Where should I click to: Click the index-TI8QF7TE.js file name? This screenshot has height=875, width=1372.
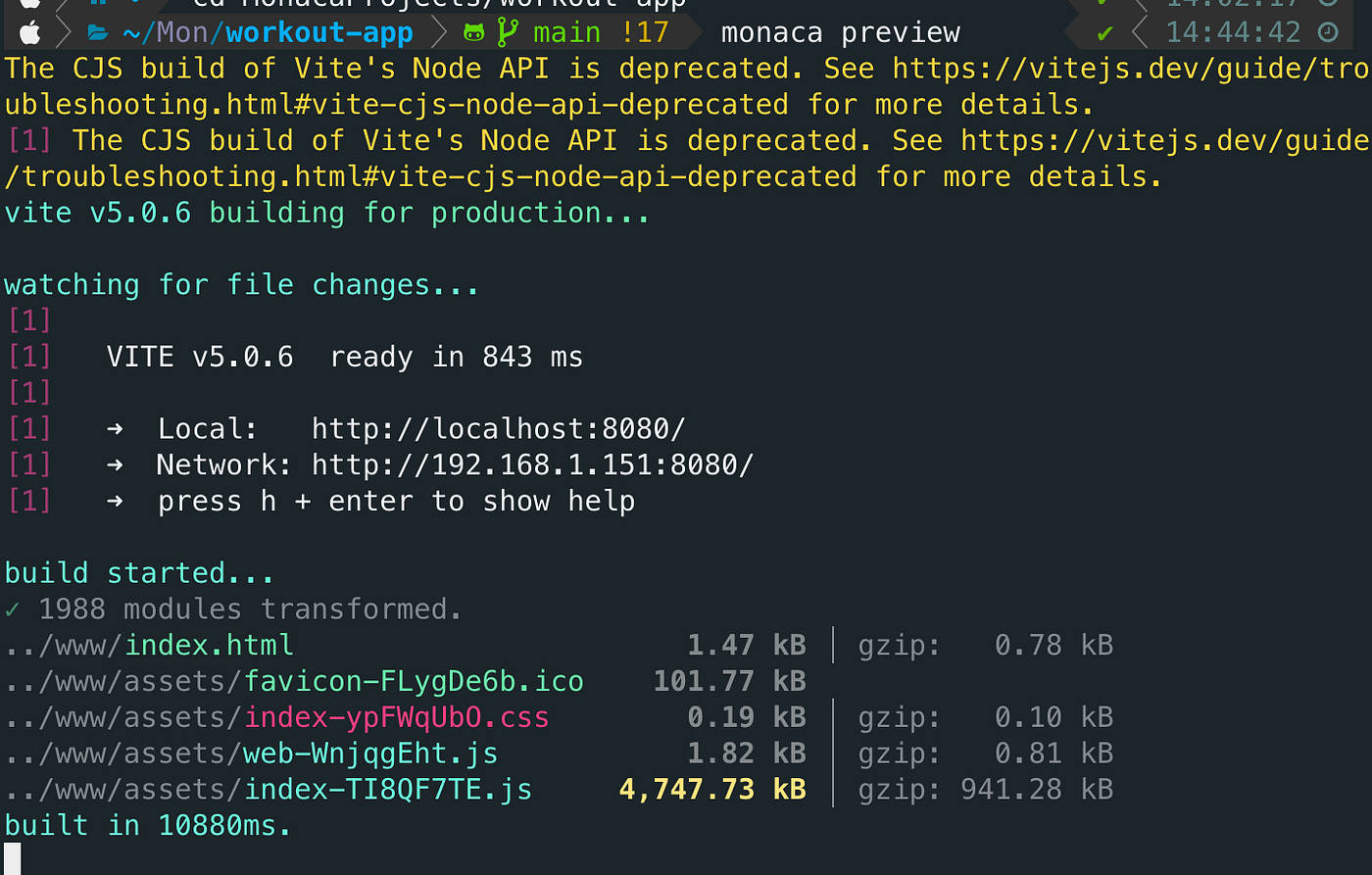[388, 790]
